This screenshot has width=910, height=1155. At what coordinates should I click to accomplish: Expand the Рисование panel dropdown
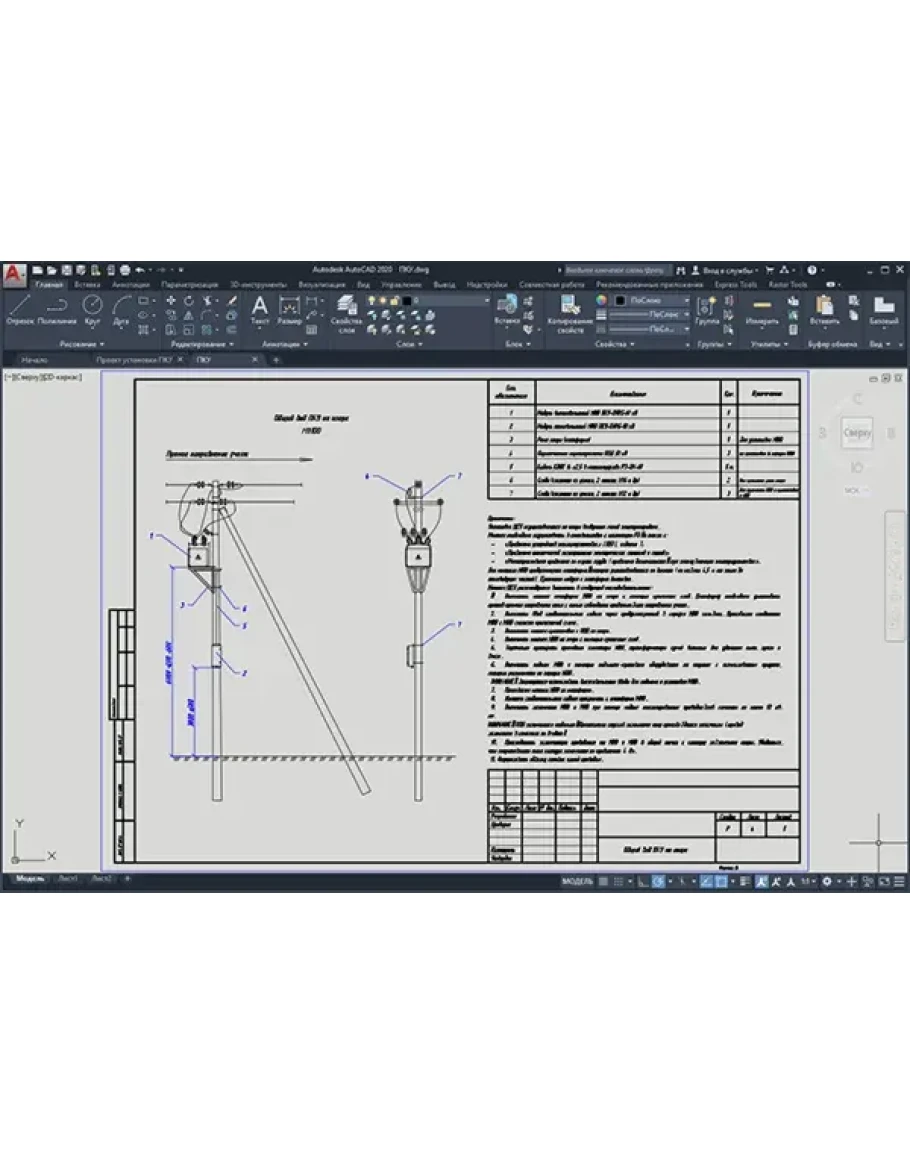tap(81, 344)
